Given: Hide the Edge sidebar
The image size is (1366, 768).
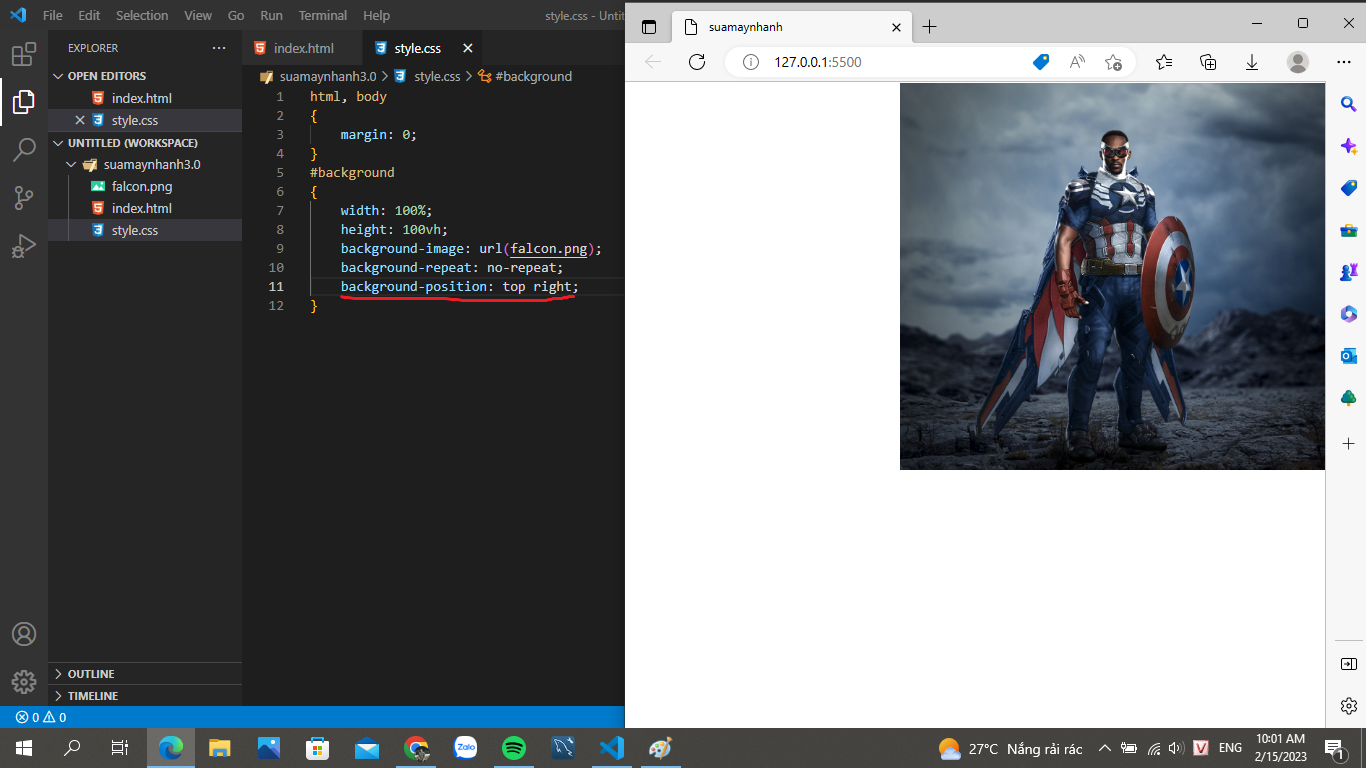Looking at the screenshot, I should (1348, 664).
